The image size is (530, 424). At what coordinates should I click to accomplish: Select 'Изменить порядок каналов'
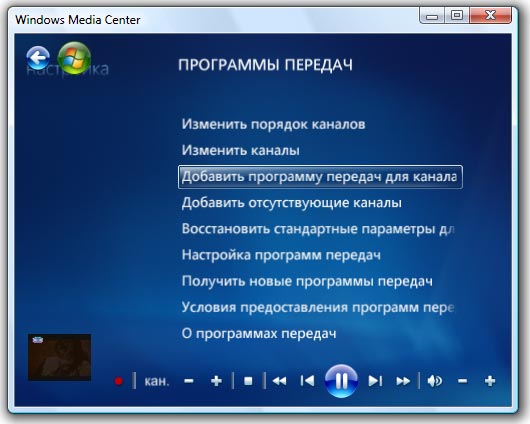[x=273, y=124]
